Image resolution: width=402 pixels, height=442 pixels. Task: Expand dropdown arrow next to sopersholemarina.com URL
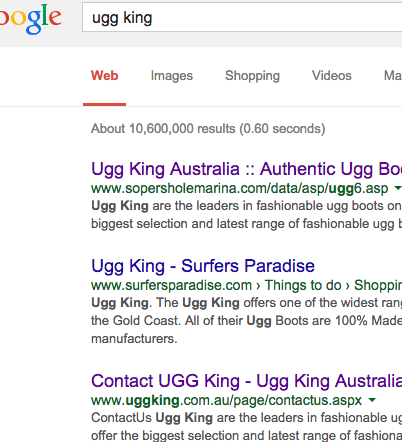tap(398, 188)
